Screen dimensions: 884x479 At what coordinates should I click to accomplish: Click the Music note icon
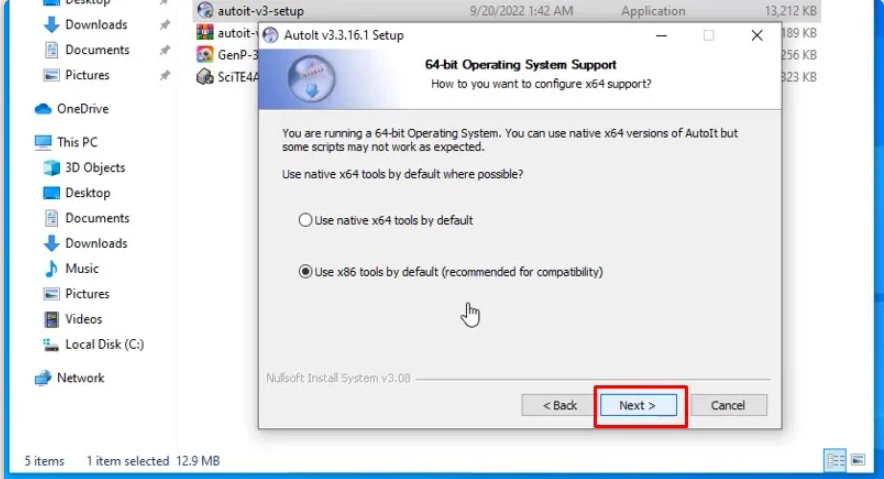[51, 268]
